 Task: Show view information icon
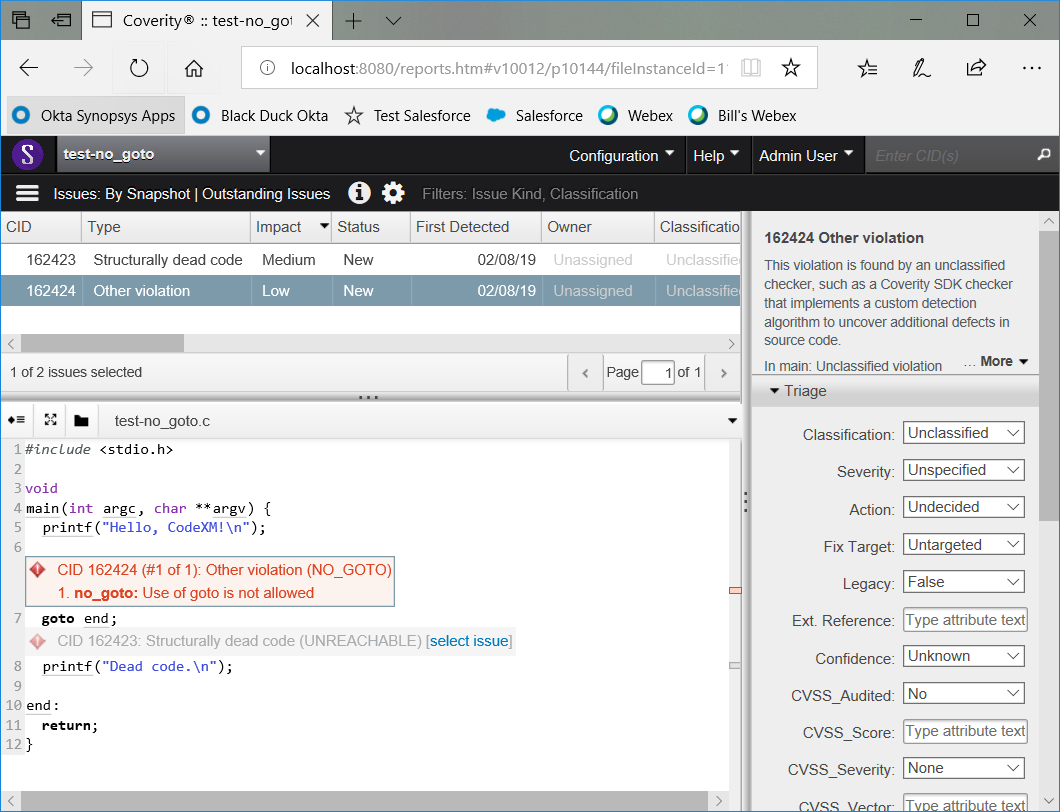(359, 193)
